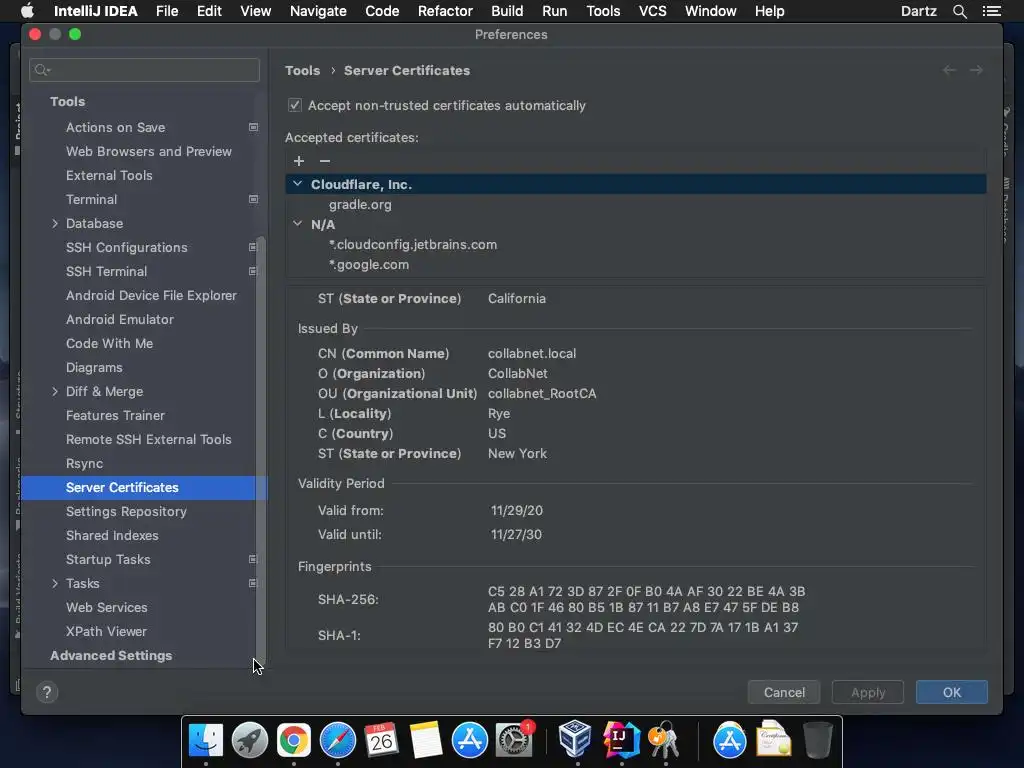Click the Tools breadcrumb link
The image size is (1024, 768).
click(302, 71)
